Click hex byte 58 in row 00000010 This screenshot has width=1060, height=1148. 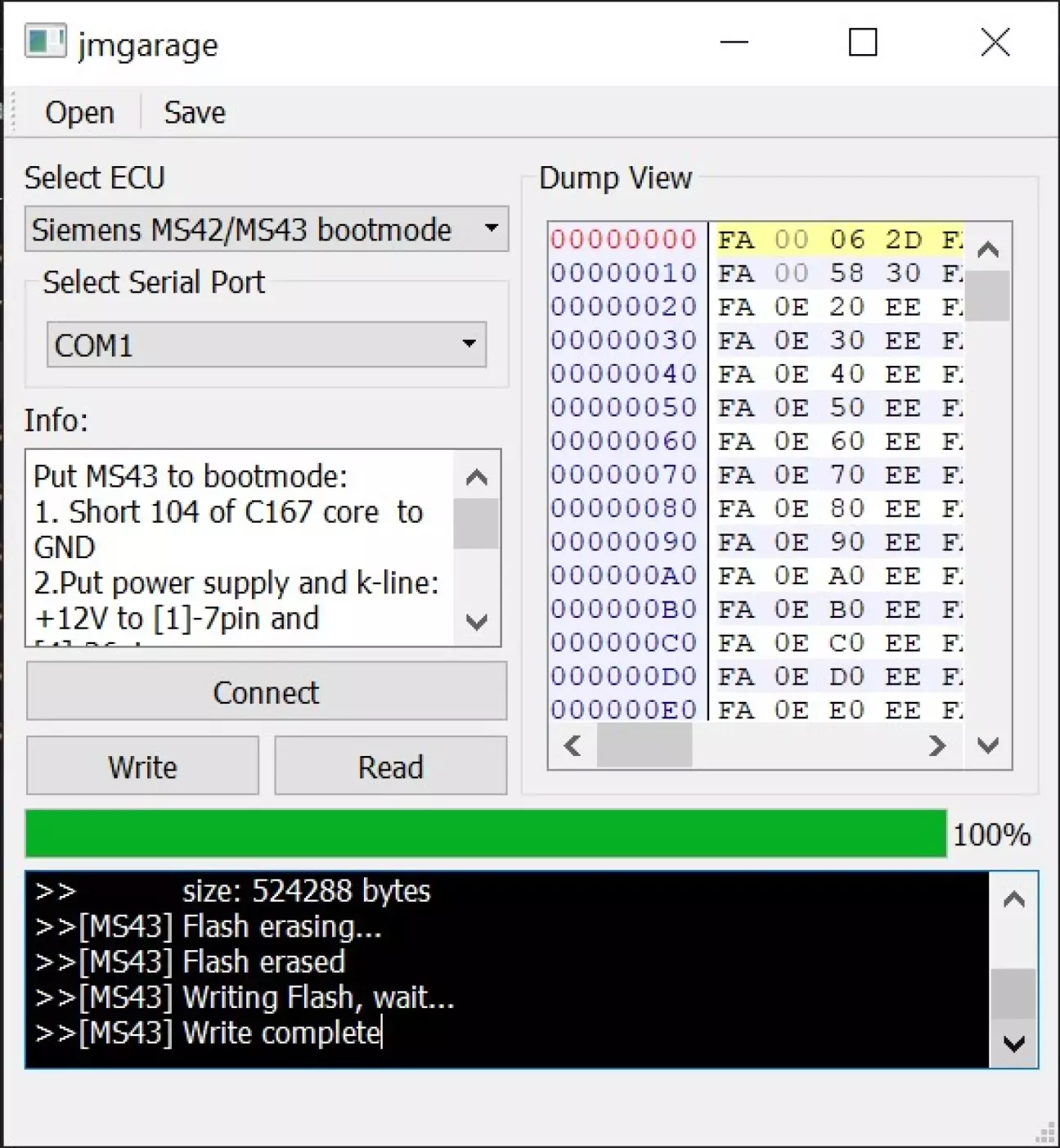[x=847, y=273]
